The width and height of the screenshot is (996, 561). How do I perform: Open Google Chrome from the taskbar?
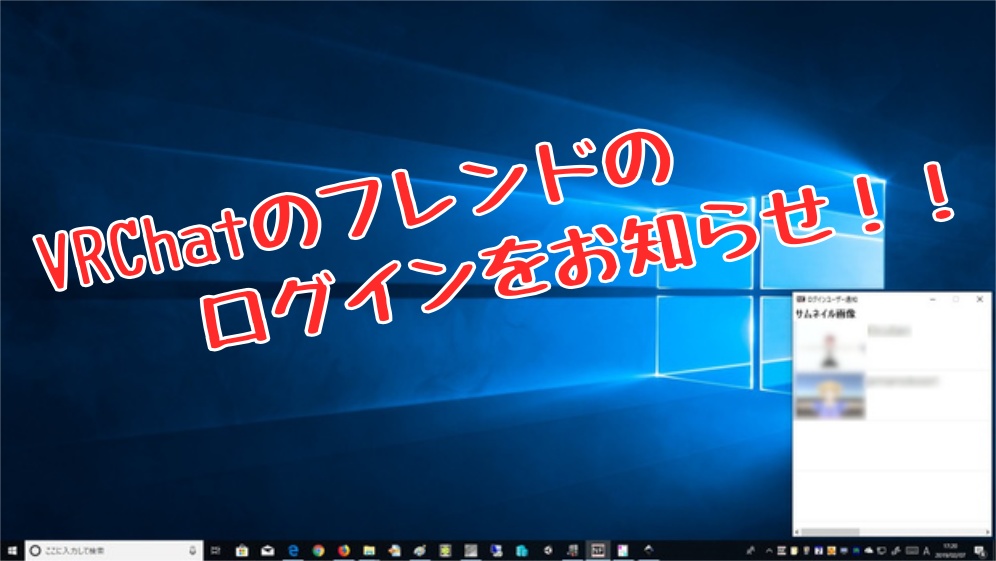(318, 550)
